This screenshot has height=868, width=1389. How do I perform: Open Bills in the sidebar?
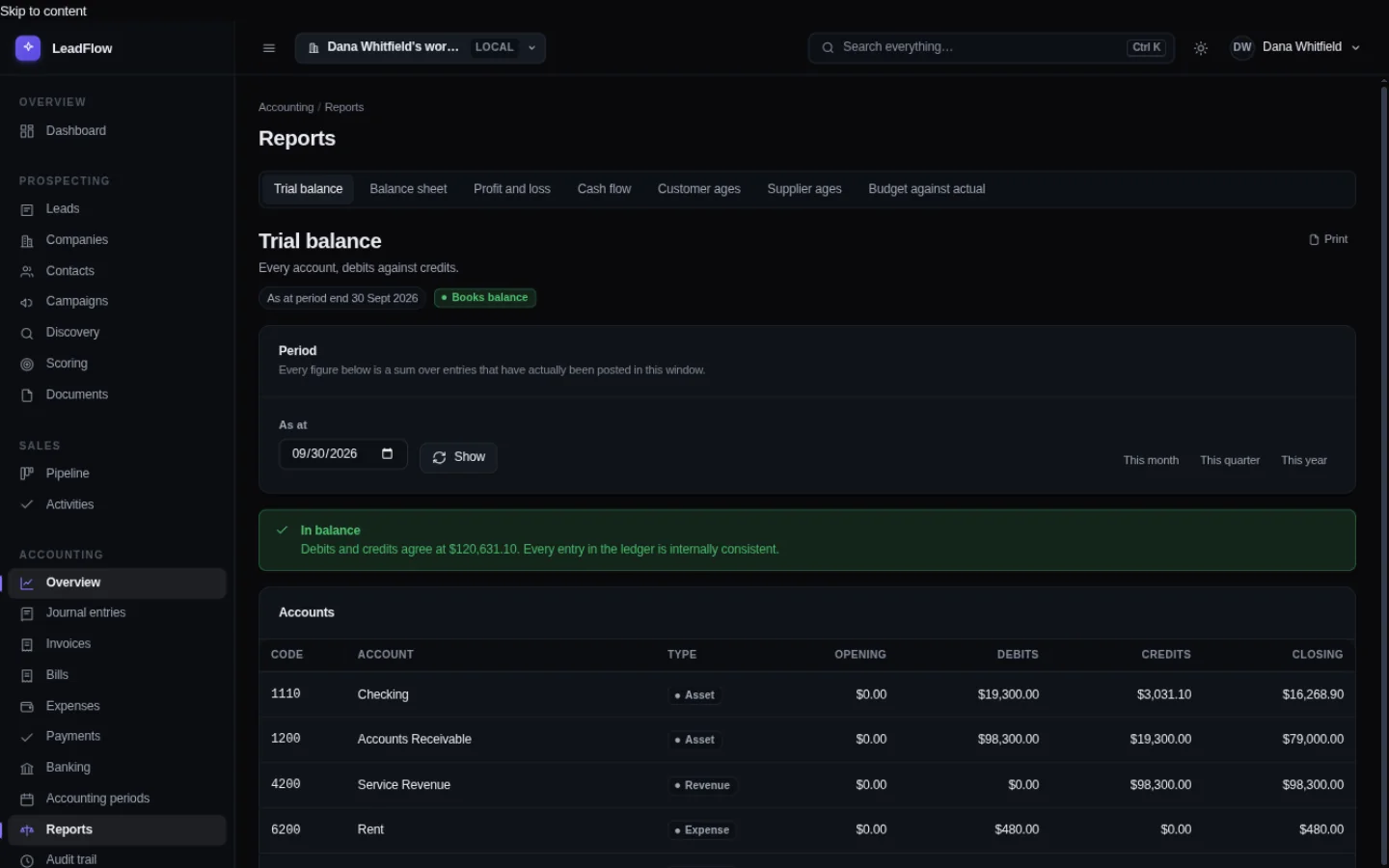pos(117,675)
